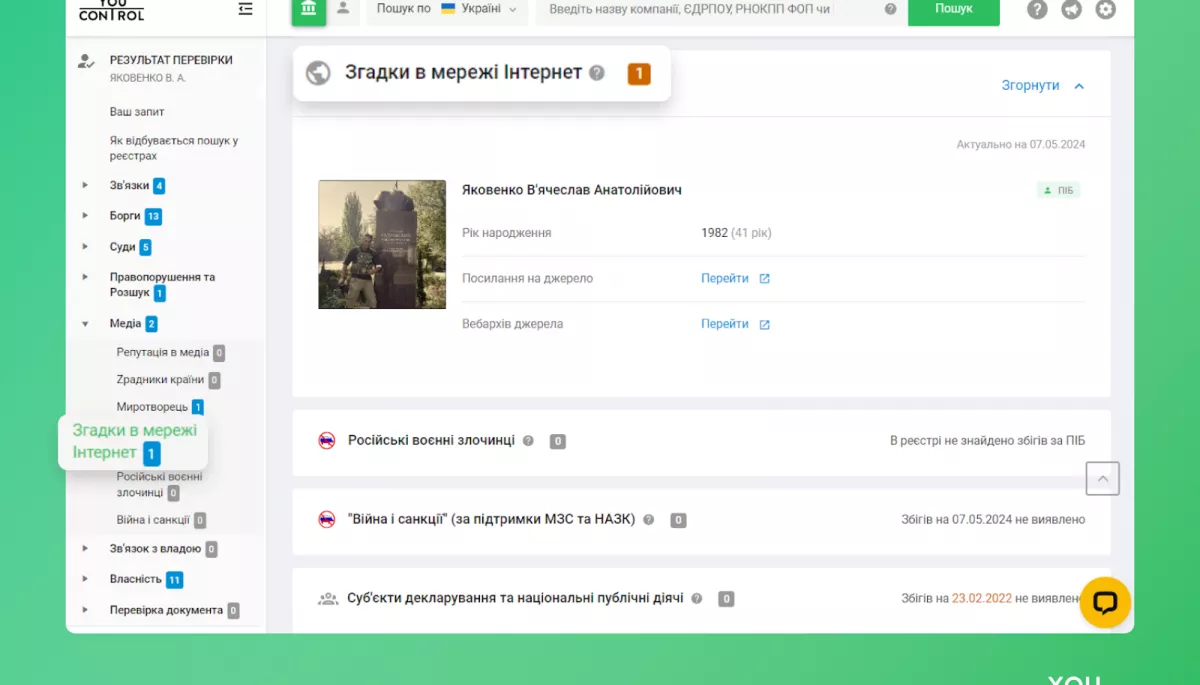Click person name Яковенко В'ячеслав Анатолійович
The image size is (1200, 685).
[x=572, y=190]
